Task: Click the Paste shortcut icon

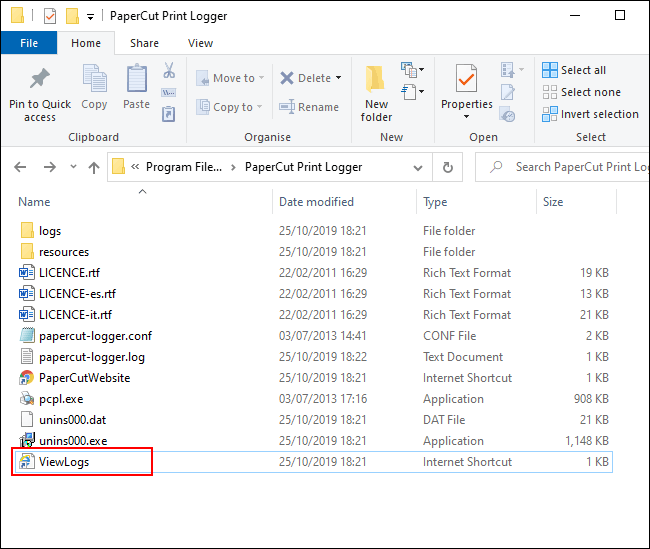Action: 168,114
